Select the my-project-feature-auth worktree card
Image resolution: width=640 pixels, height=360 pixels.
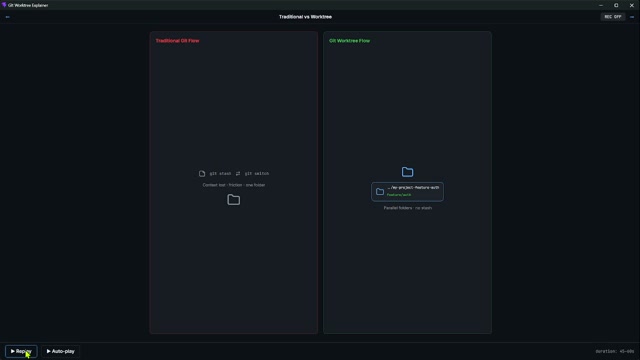(407, 191)
